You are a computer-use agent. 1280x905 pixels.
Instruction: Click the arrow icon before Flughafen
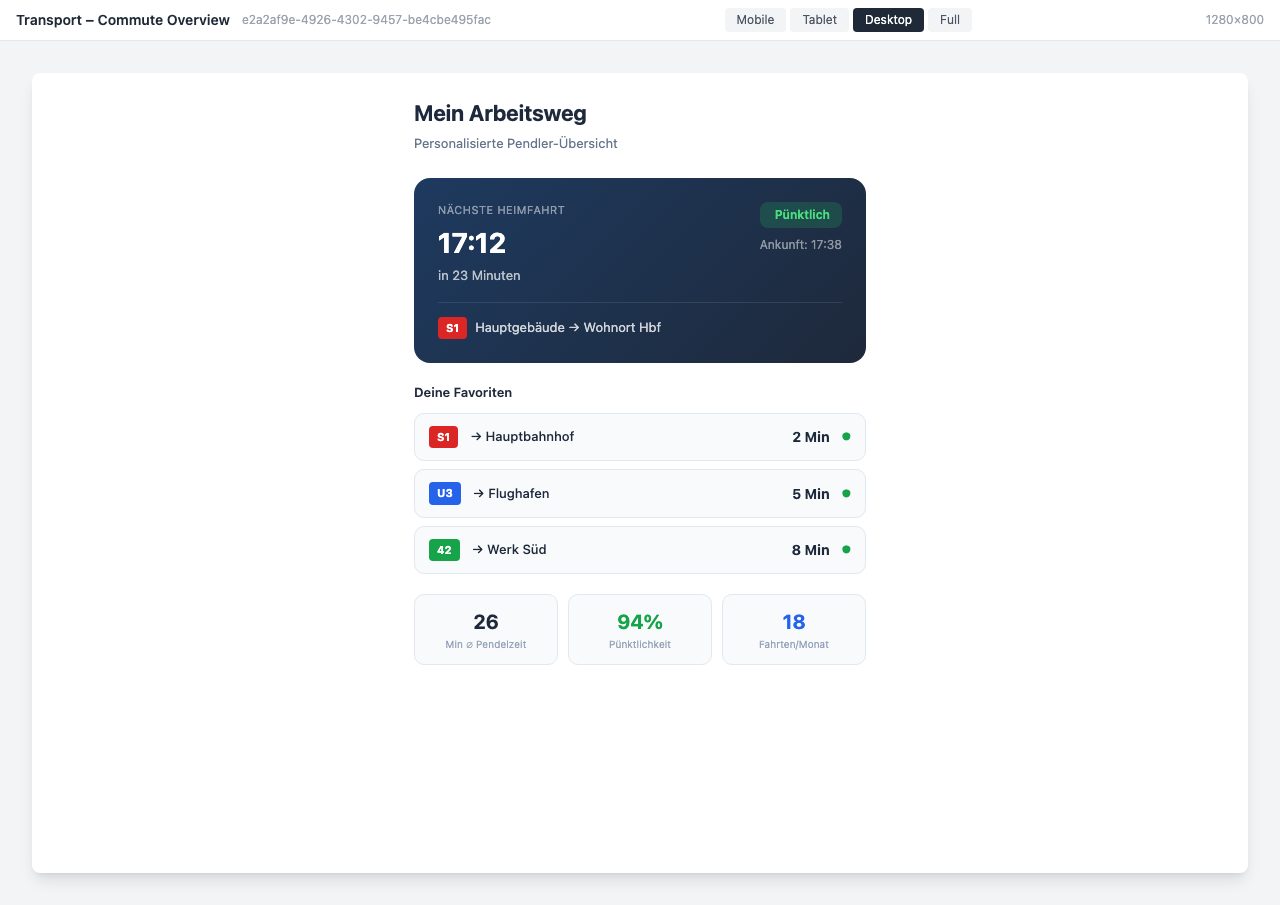[477, 493]
